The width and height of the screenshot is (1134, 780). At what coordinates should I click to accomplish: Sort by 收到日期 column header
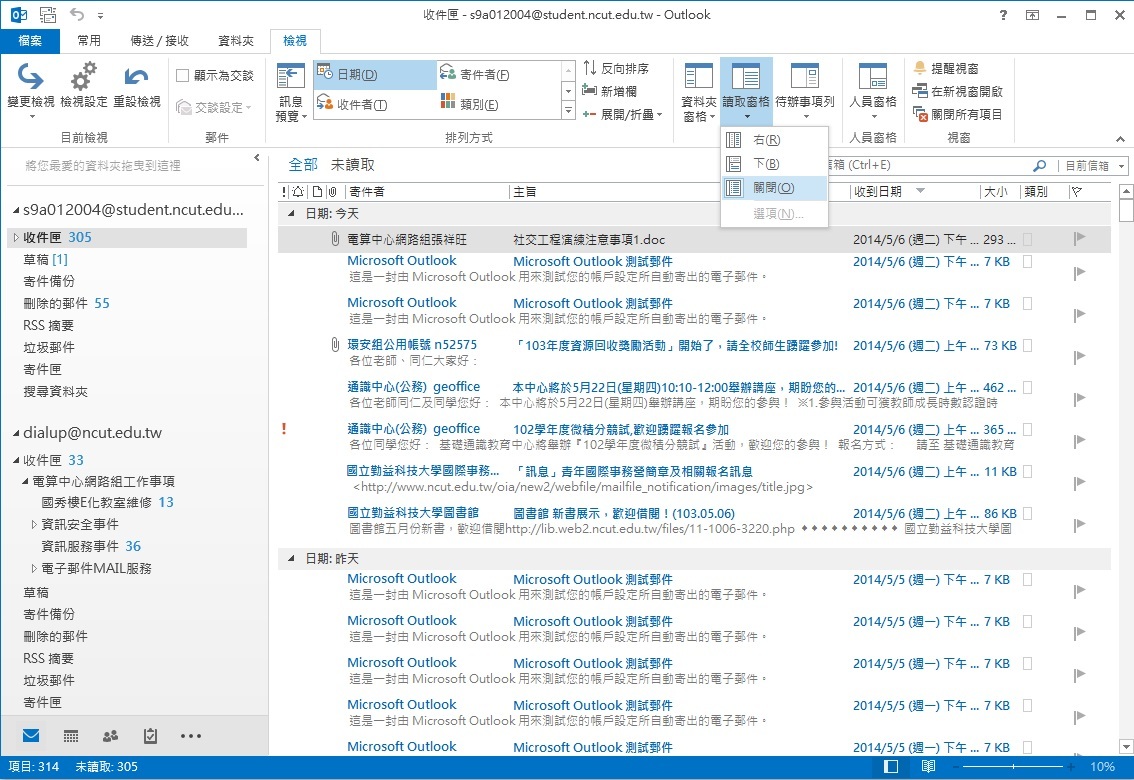pyautogui.click(x=914, y=192)
